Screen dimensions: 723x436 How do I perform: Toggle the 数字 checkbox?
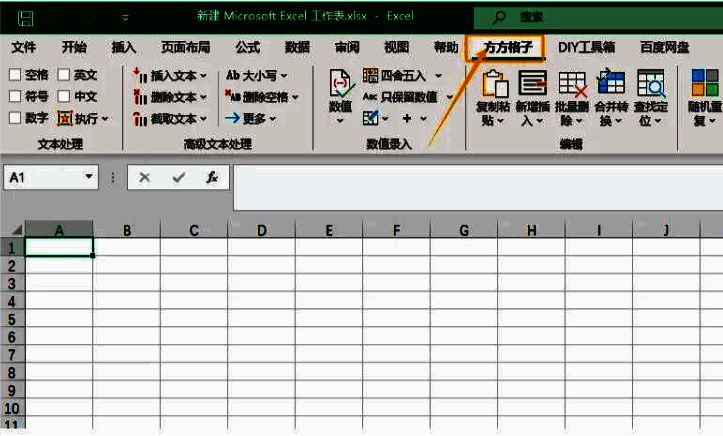pyautogui.click(x=15, y=118)
